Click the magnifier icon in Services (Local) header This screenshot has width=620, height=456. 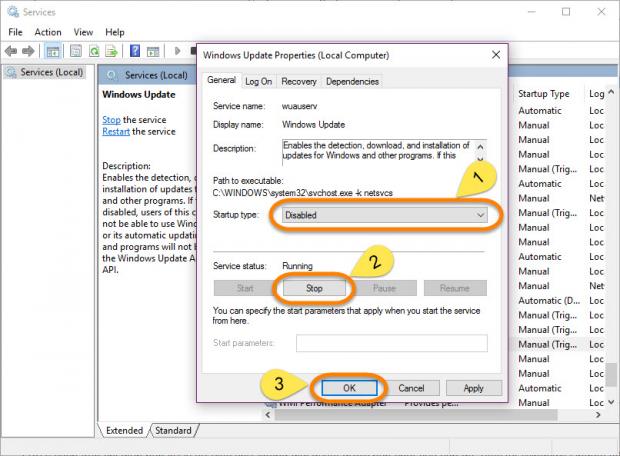112,75
